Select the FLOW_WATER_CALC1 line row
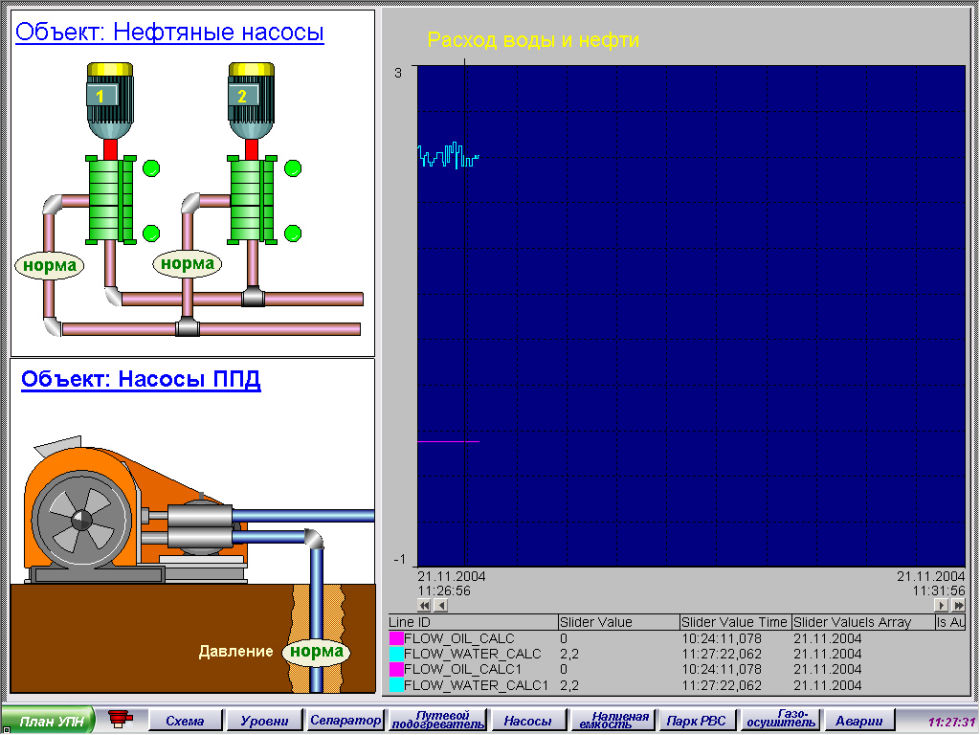 [677, 686]
